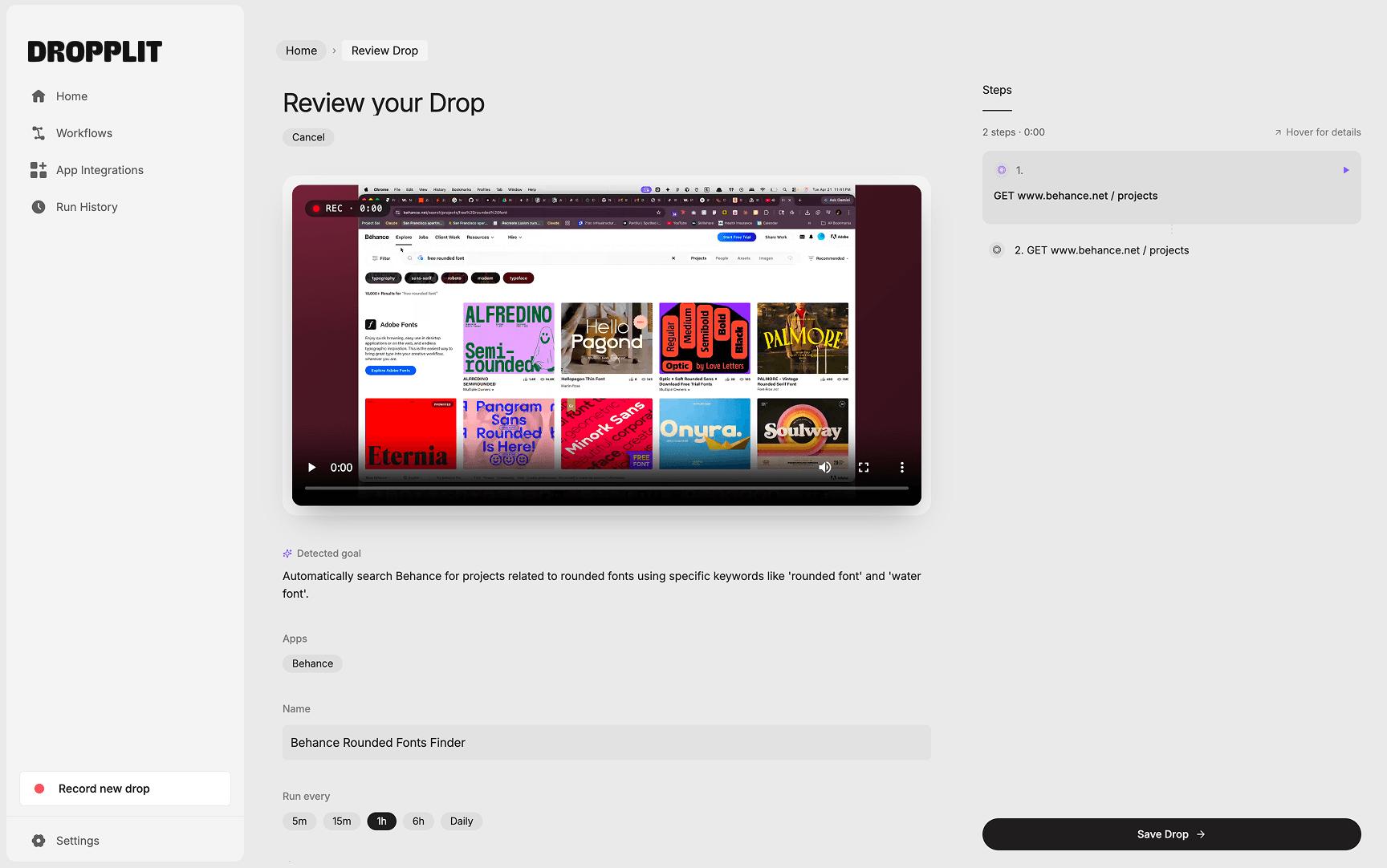1387x868 pixels.
Task: Open Run History using the clock icon
Action: [x=39, y=206]
